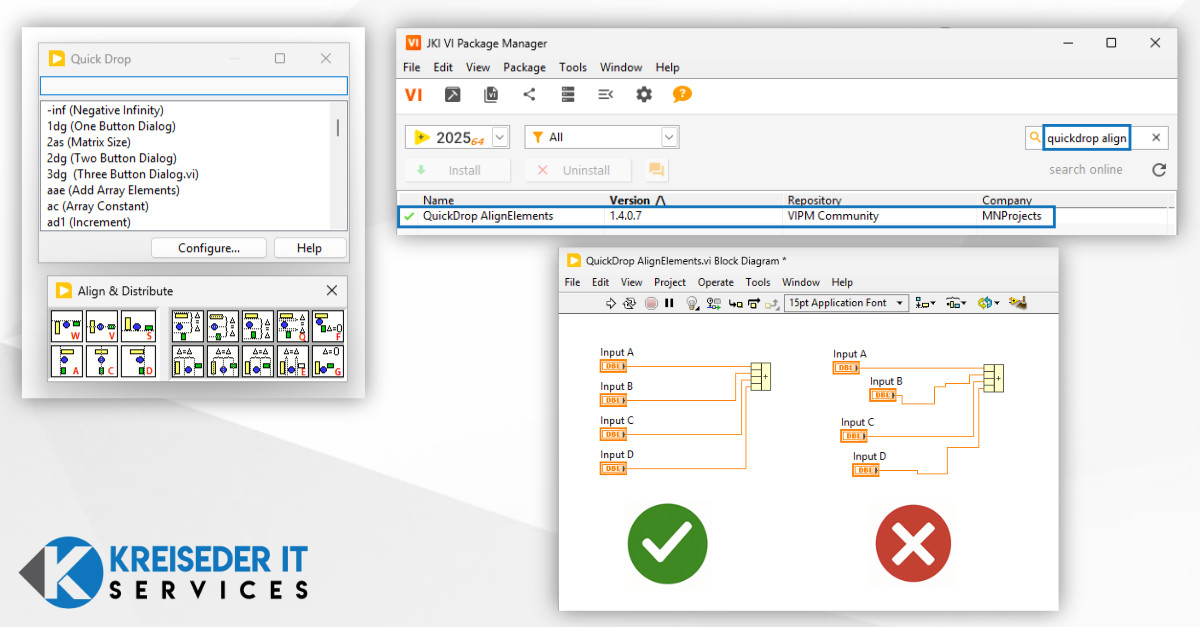
Task: Refresh the VIPM package list
Action: click(x=1159, y=170)
